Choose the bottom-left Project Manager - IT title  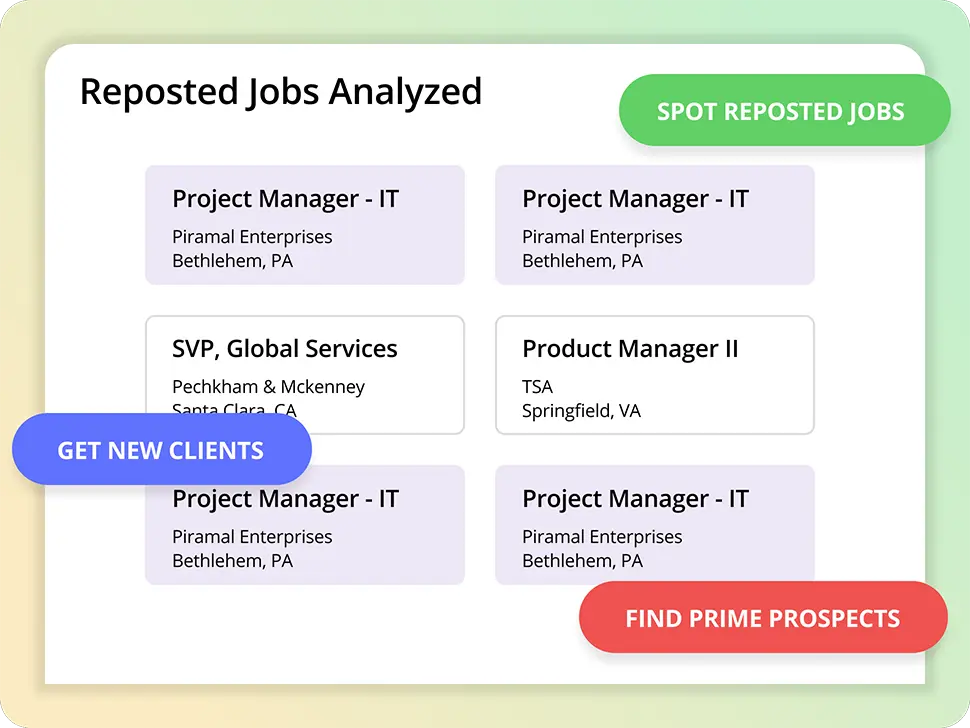coord(285,499)
